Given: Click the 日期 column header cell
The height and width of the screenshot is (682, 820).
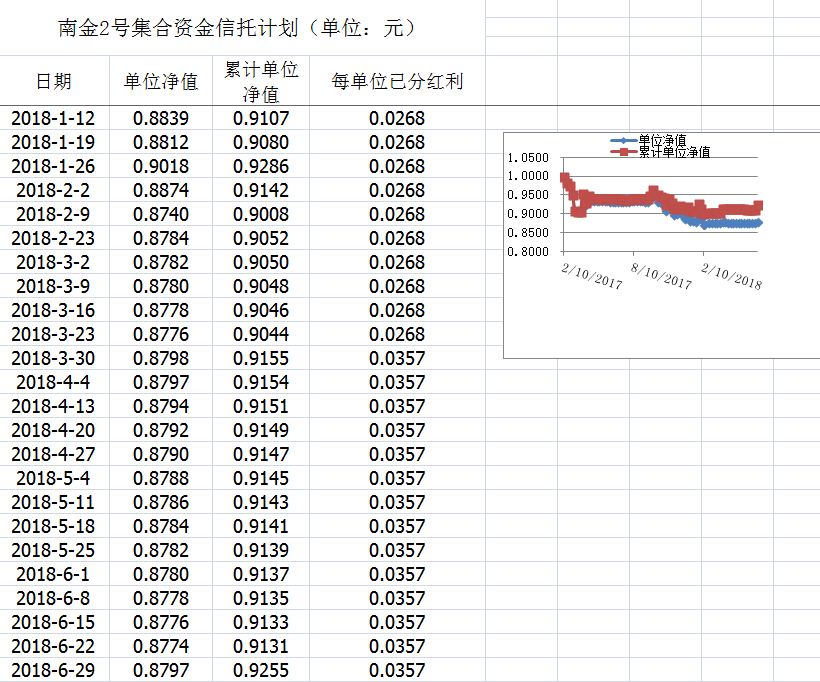Looking at the screenshot, I should point(54,81).
